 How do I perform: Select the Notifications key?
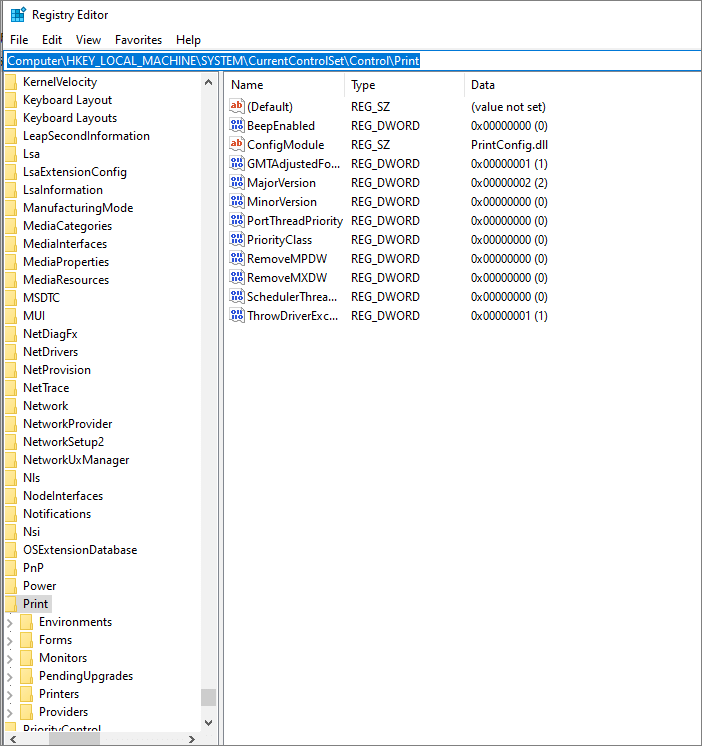coord(57,514)
